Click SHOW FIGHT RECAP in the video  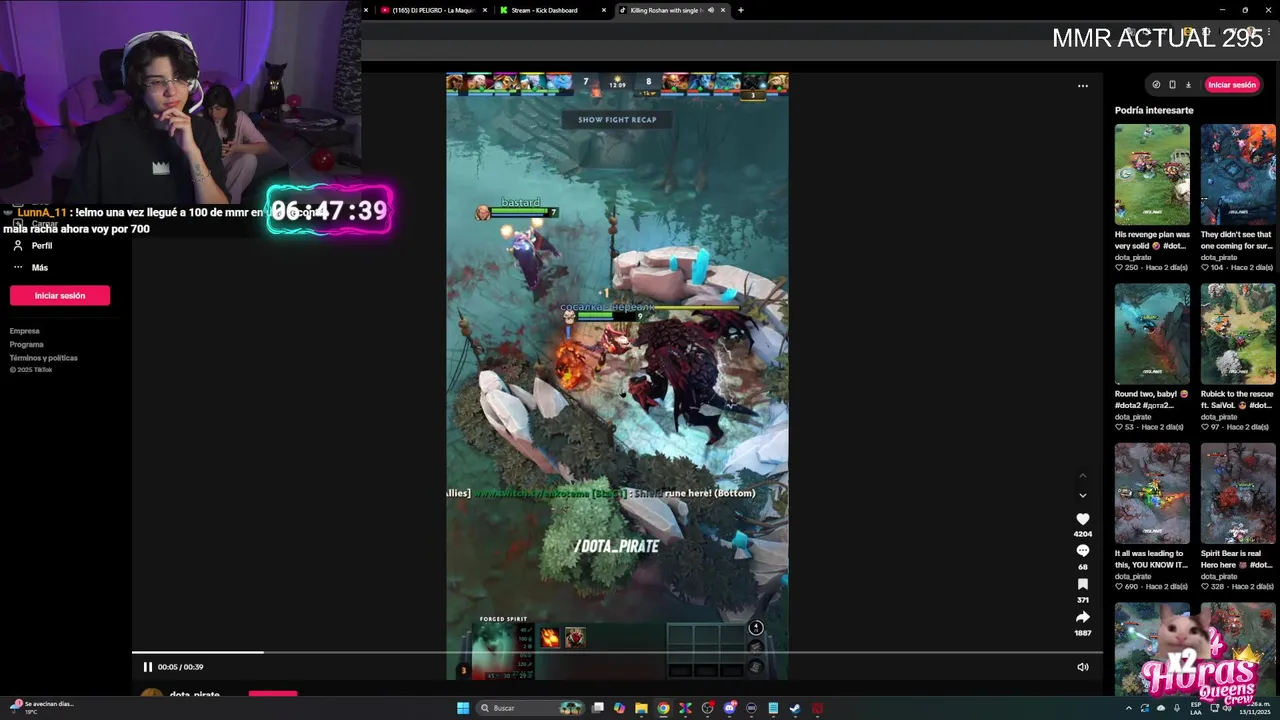(x=617, y=119)
